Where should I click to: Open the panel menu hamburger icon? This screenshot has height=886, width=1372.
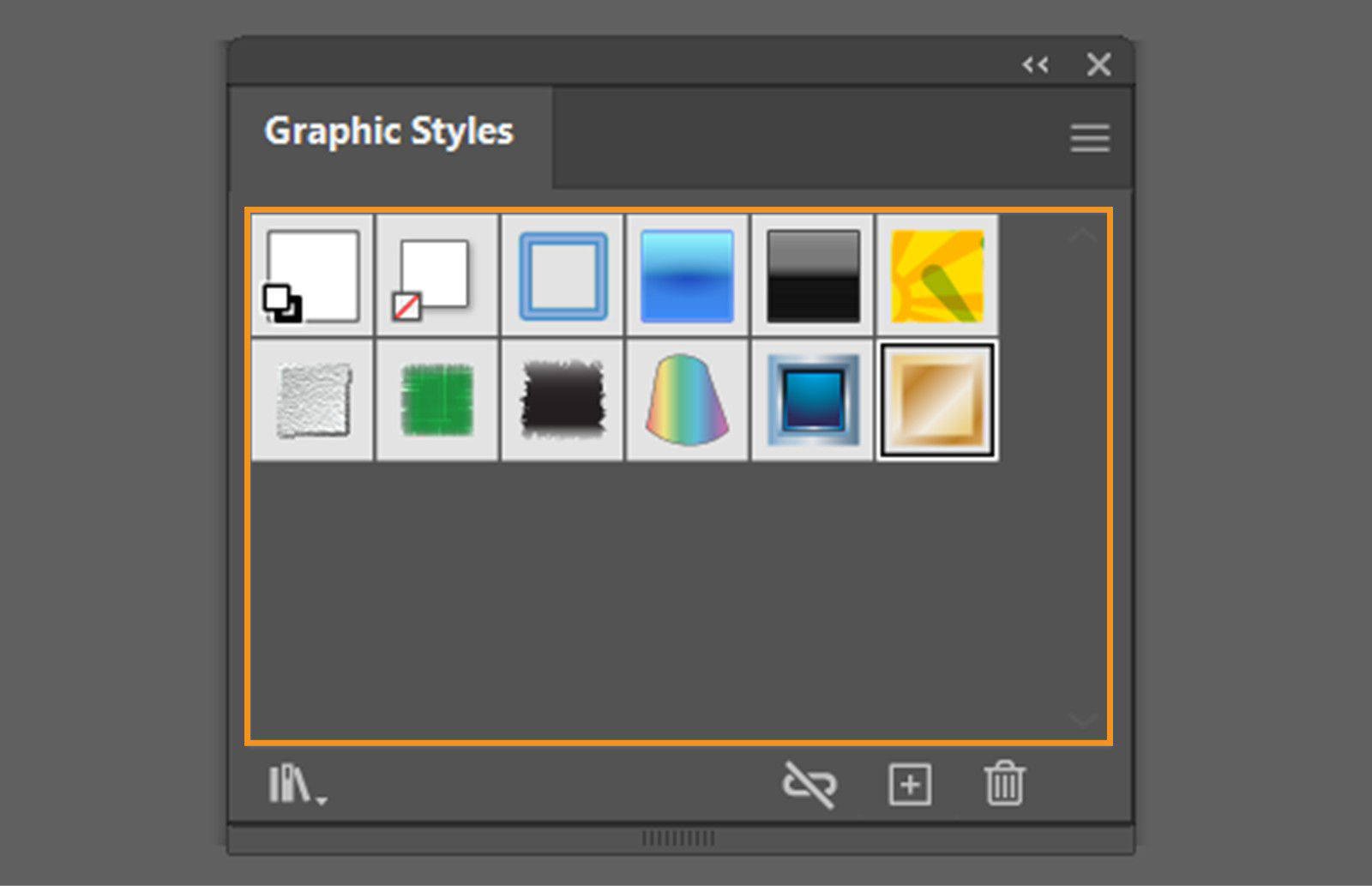[x=1089, y=137]
